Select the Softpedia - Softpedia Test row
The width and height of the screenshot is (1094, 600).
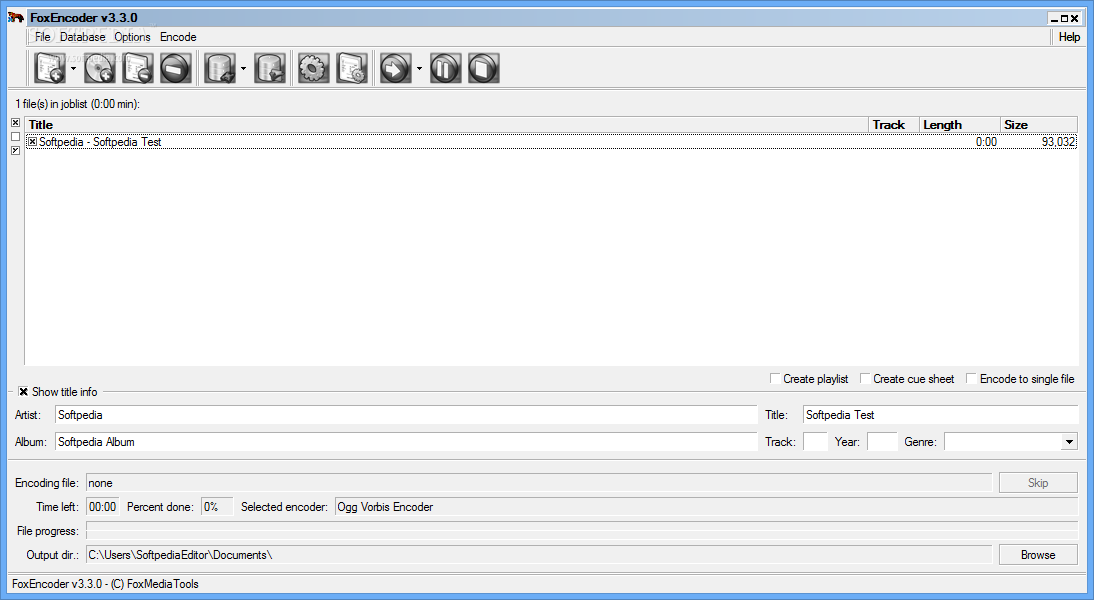[x=551, y=142]
